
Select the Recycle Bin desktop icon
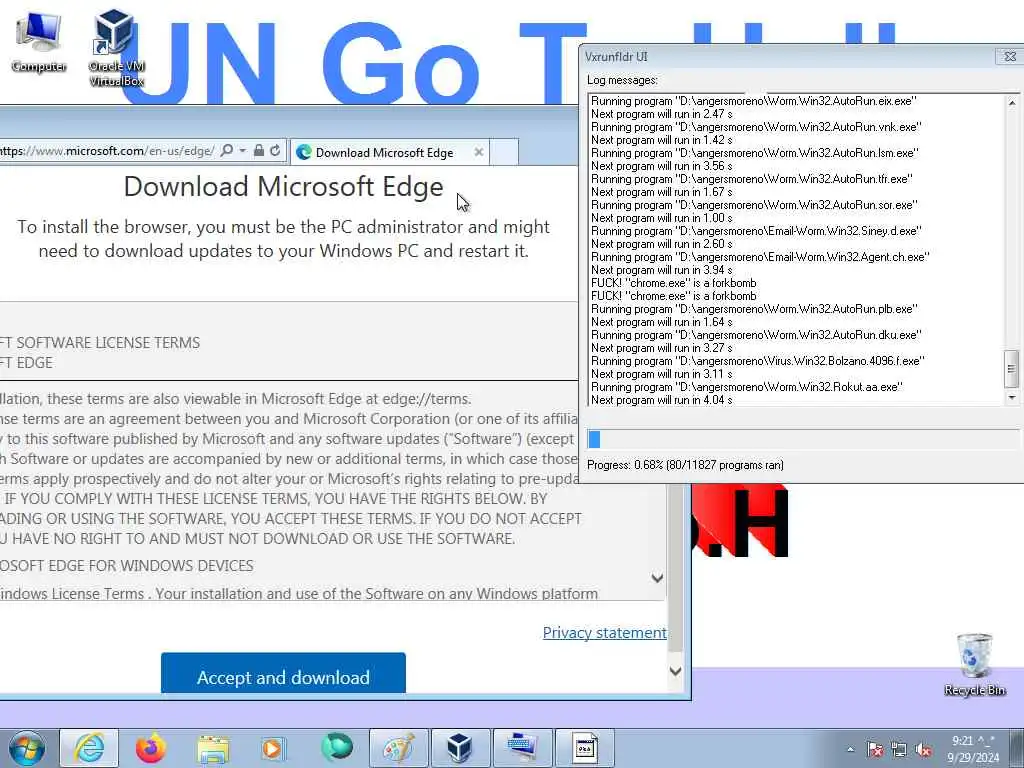point(974,665)
